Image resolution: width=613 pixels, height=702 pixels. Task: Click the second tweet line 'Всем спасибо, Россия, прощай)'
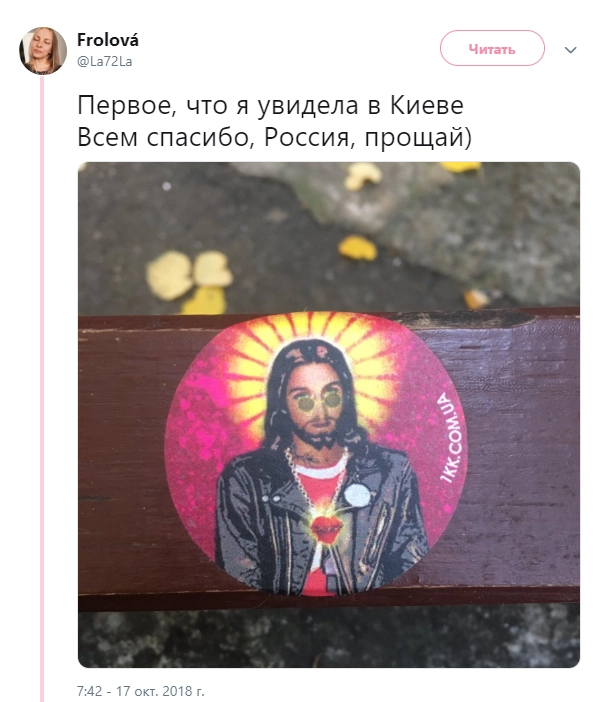coord(274,137)
